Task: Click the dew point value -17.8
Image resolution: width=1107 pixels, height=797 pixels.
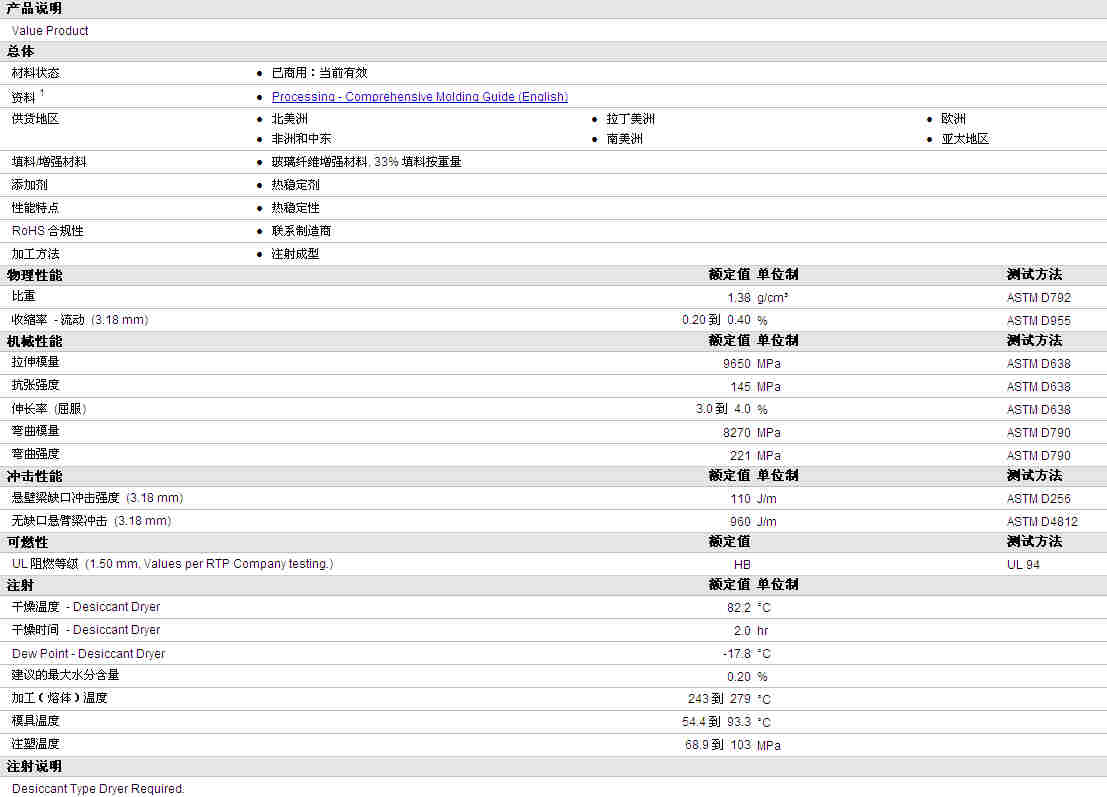Action: pos(737,654)
